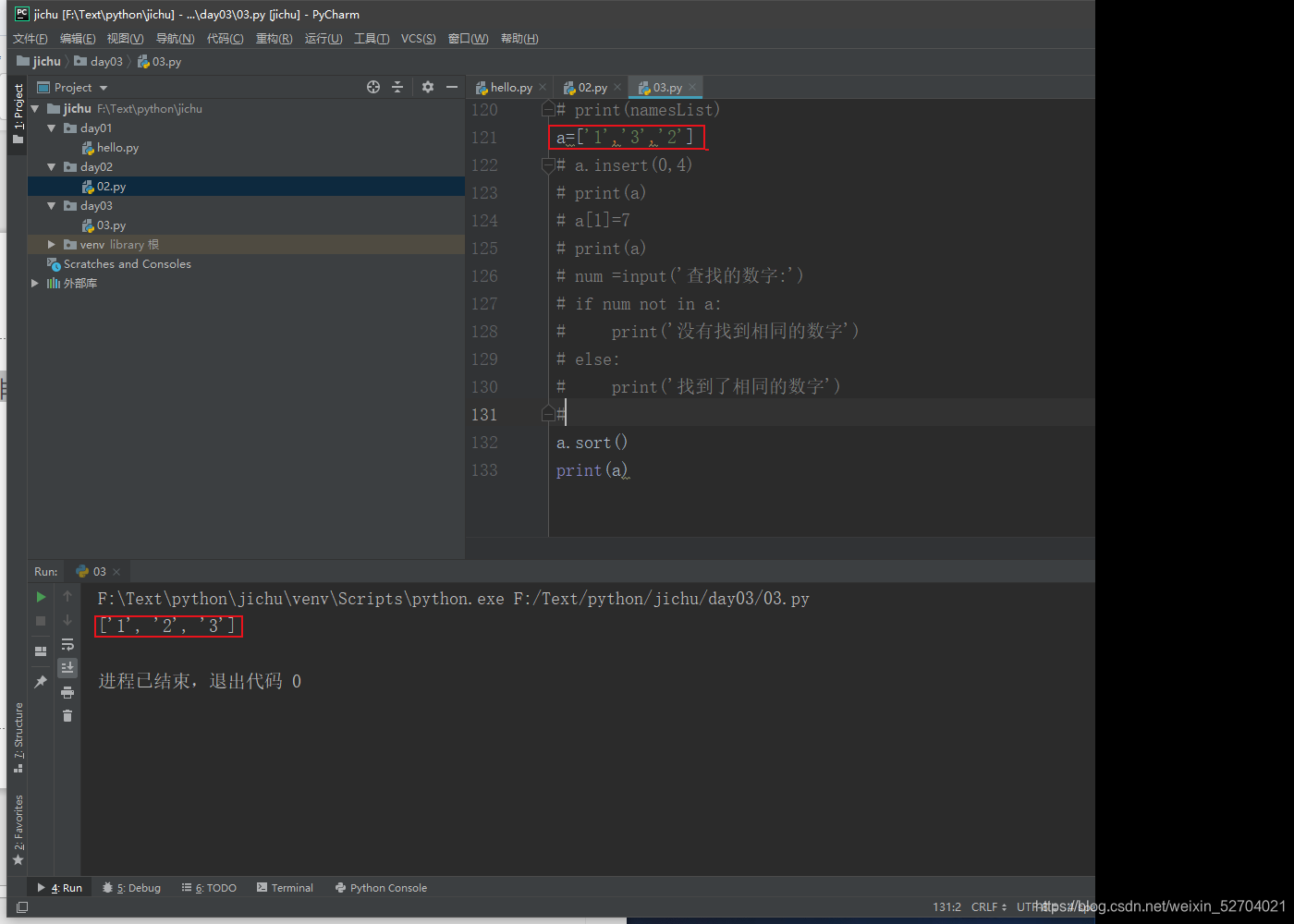Close the 02.py editor tab
1294x924 pixels.
(x=617, y=88)
